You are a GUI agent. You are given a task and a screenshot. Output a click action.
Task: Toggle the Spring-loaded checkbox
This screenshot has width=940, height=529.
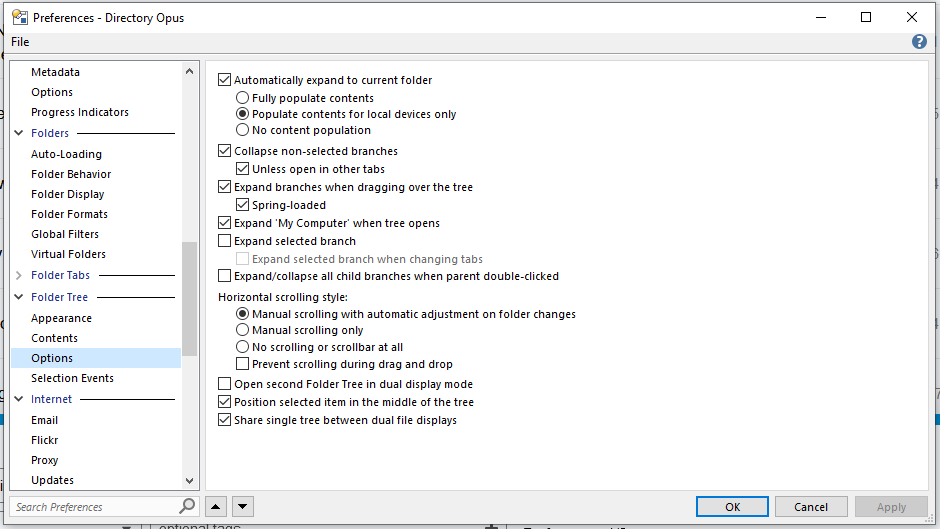pyautogui.click(x=242, y=205)
